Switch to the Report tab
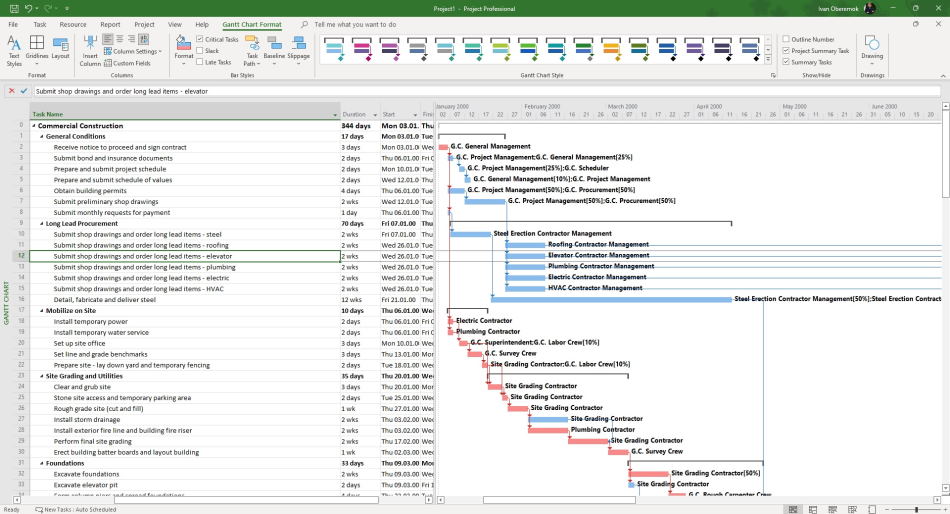Screen dimensions: 950x514 110,25
